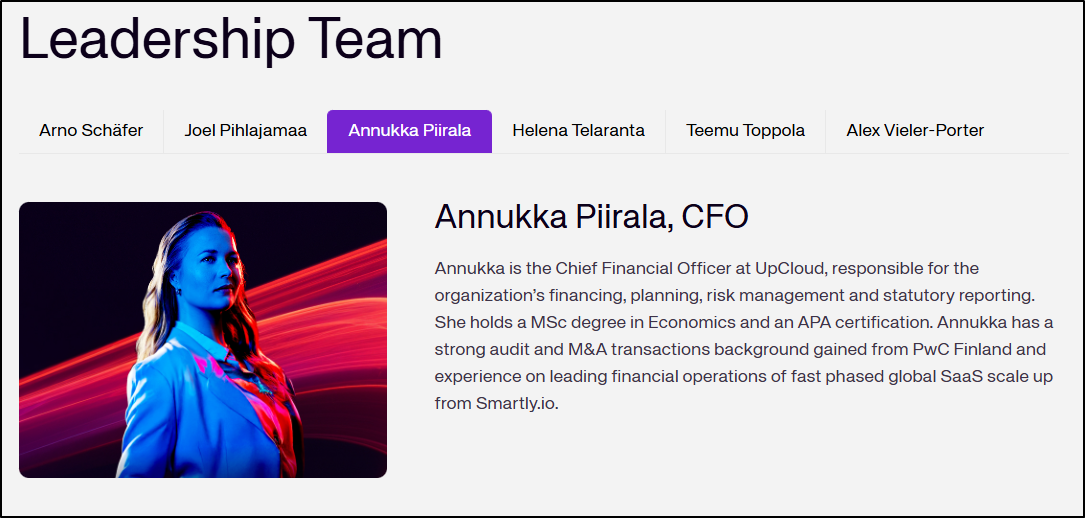Screen dimensions: 1085x518
Task: Click the "Leadership Team" page heading
Action: click(x=231, y=40)
